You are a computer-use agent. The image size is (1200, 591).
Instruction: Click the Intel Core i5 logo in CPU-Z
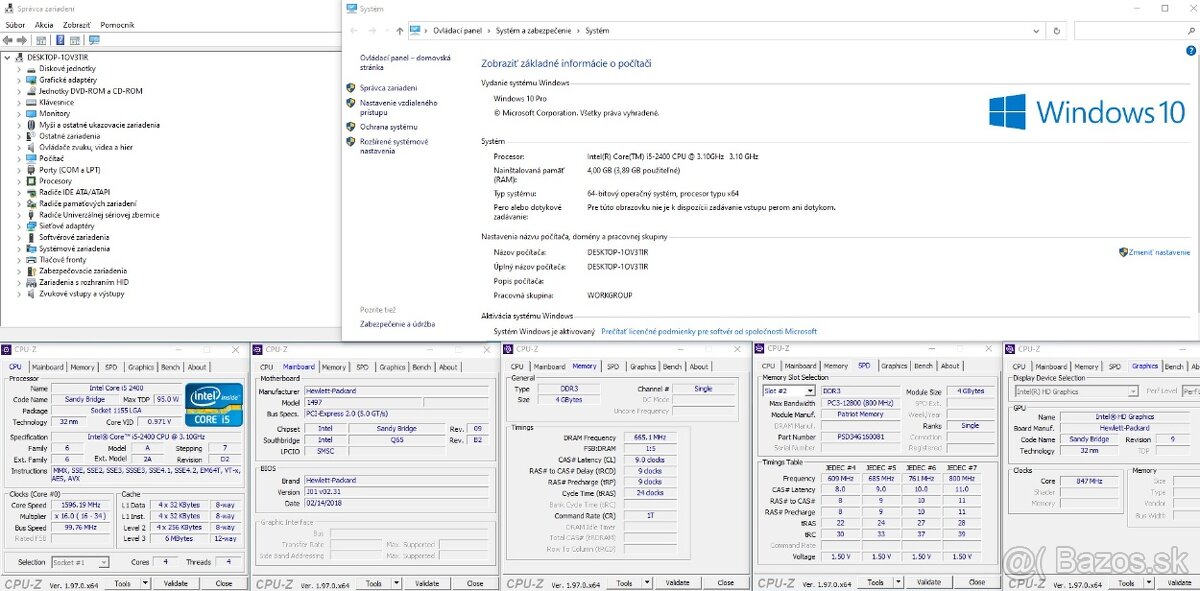tap(213, 407)
